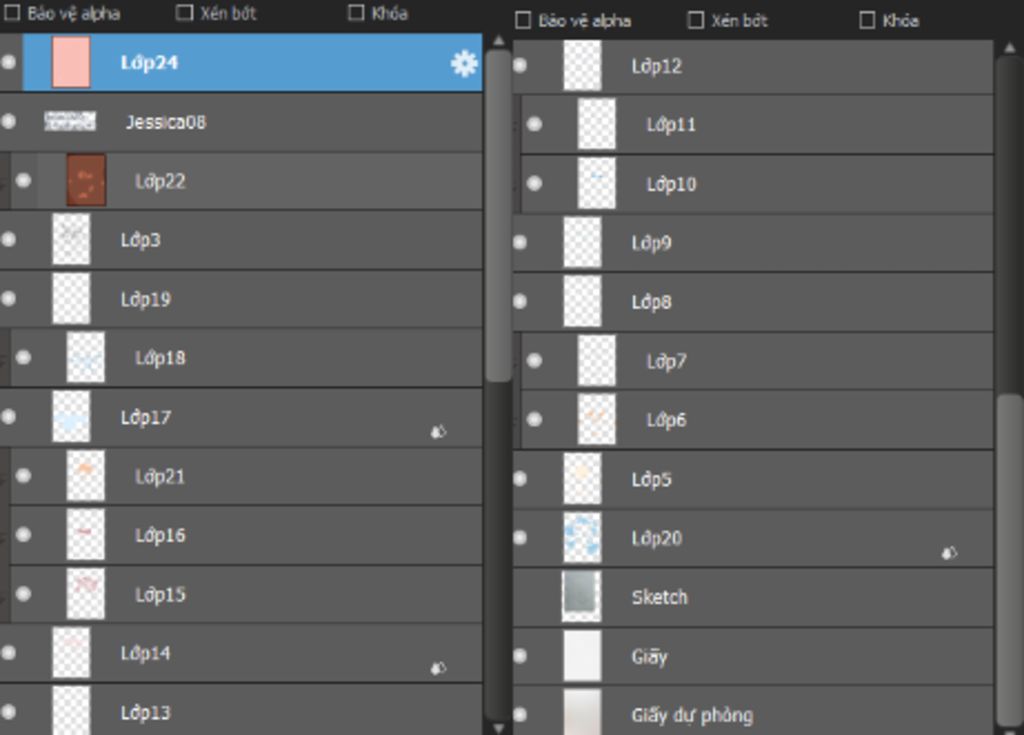Hide the Lớp3 layer via its visibility dot
The width and height of the screenshot is (1024, 735).
click(x=8, y=239)
